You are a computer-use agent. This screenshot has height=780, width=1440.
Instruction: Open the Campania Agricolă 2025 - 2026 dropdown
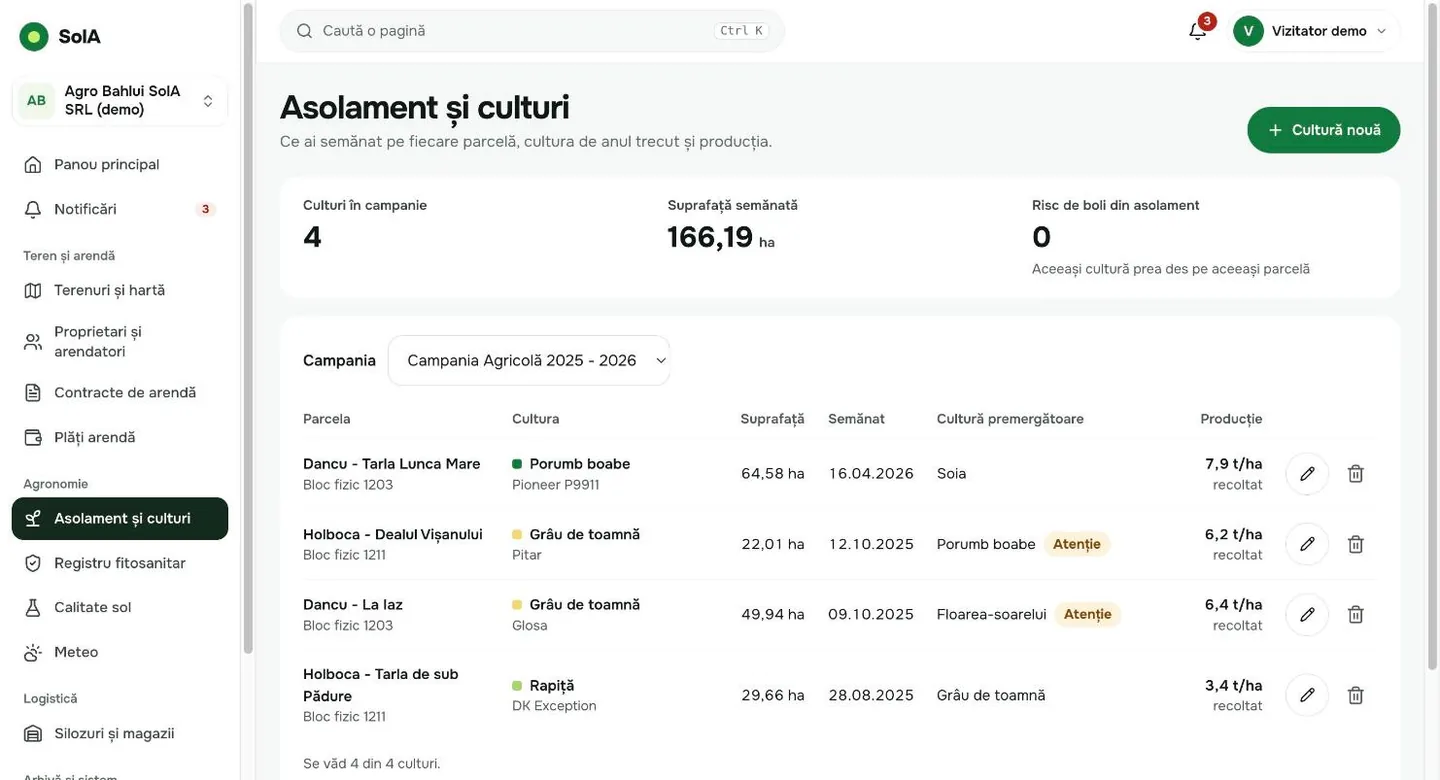(529, 360)
